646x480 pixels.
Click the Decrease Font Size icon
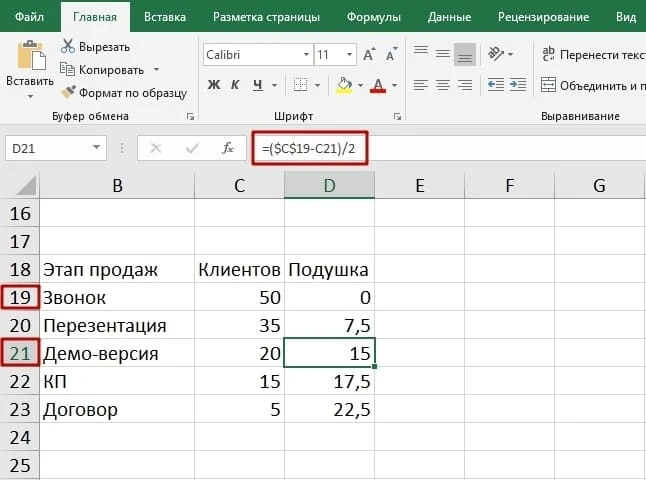[391, 54]
